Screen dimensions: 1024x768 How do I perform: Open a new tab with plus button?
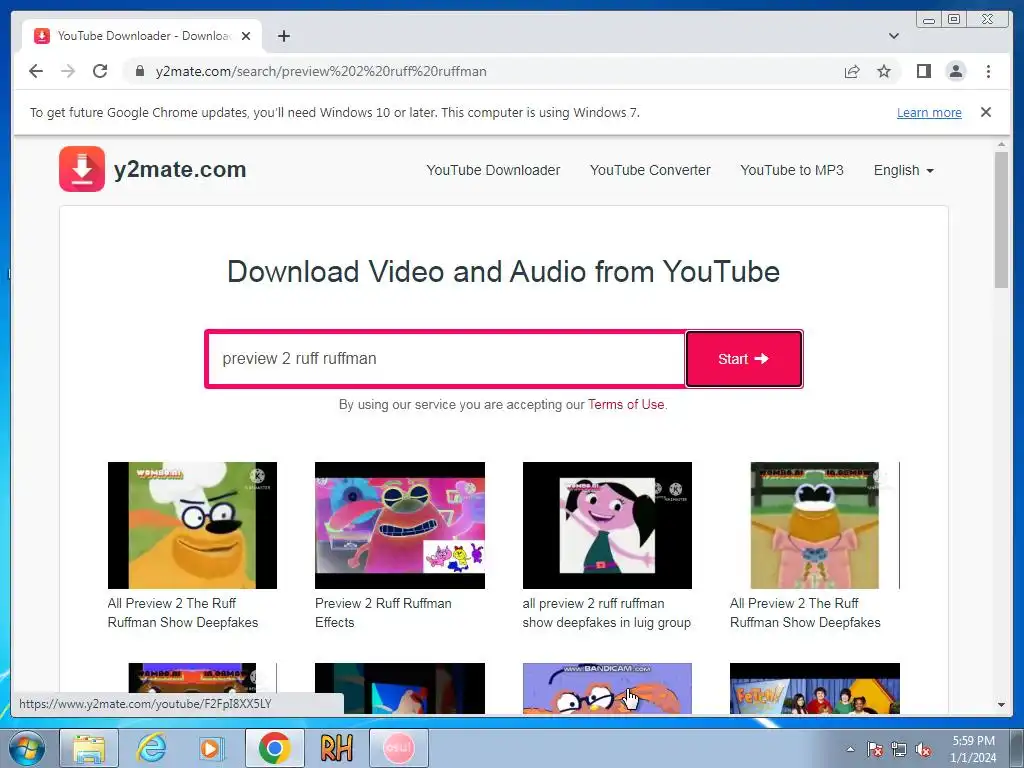point(283,36)
